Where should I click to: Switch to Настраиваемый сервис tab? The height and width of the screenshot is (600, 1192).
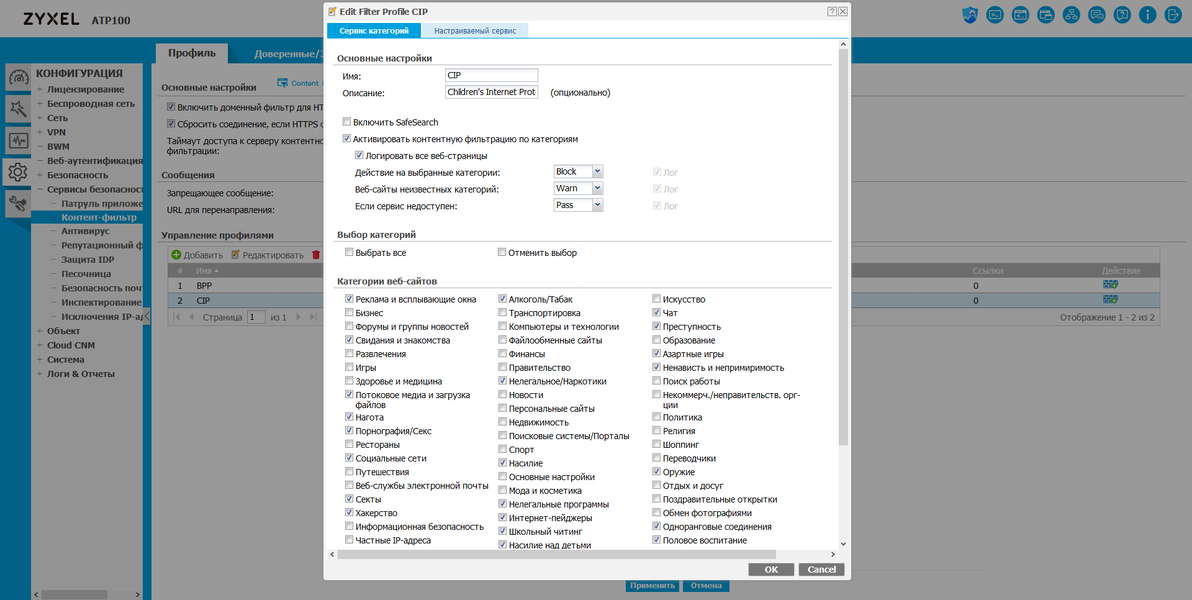[x=475, y=30]
